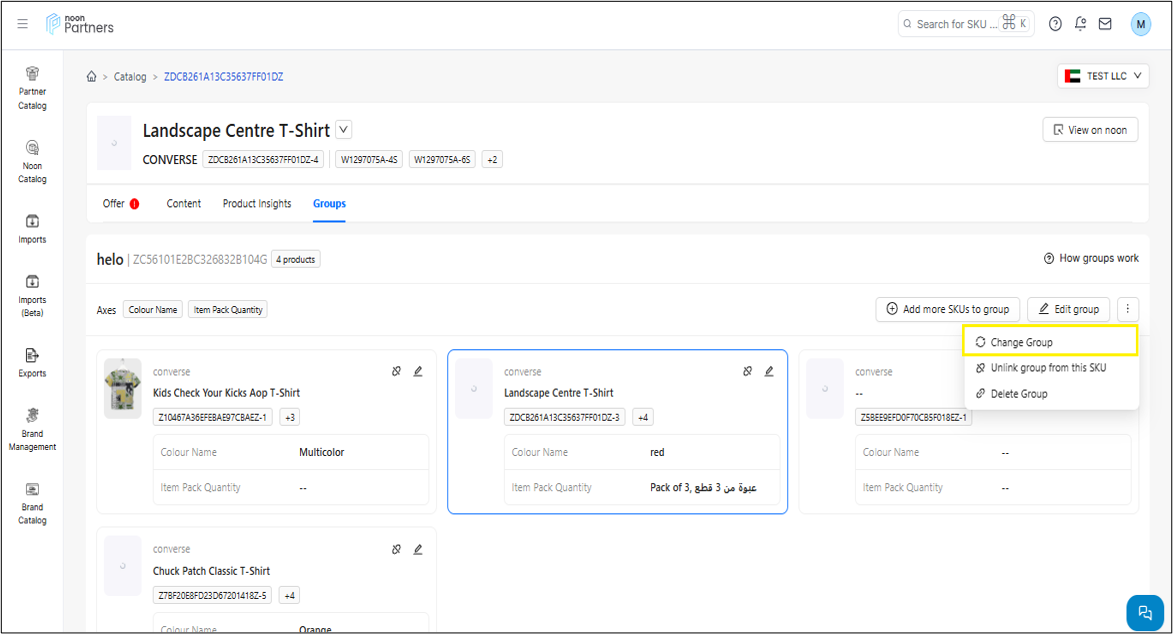Expand the +2 additional SKUs badge
Image resolution: width=1173 pixels, height=635 pixels.
(x=492, y=159)
